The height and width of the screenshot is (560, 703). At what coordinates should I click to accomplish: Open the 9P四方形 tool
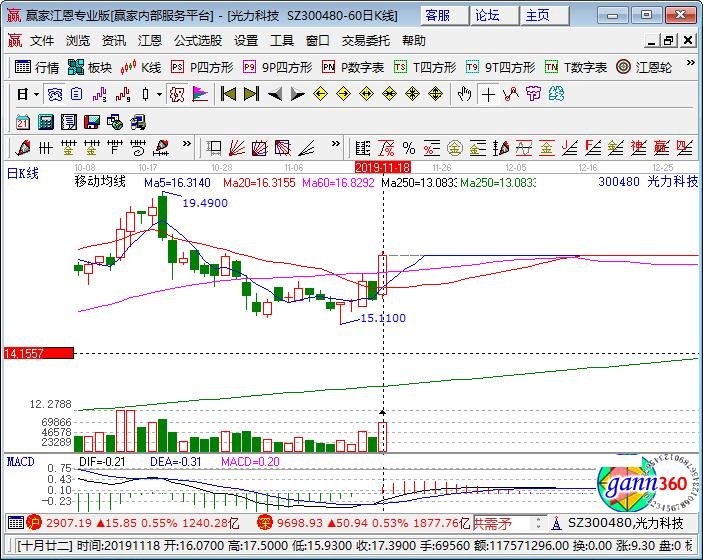278,67
